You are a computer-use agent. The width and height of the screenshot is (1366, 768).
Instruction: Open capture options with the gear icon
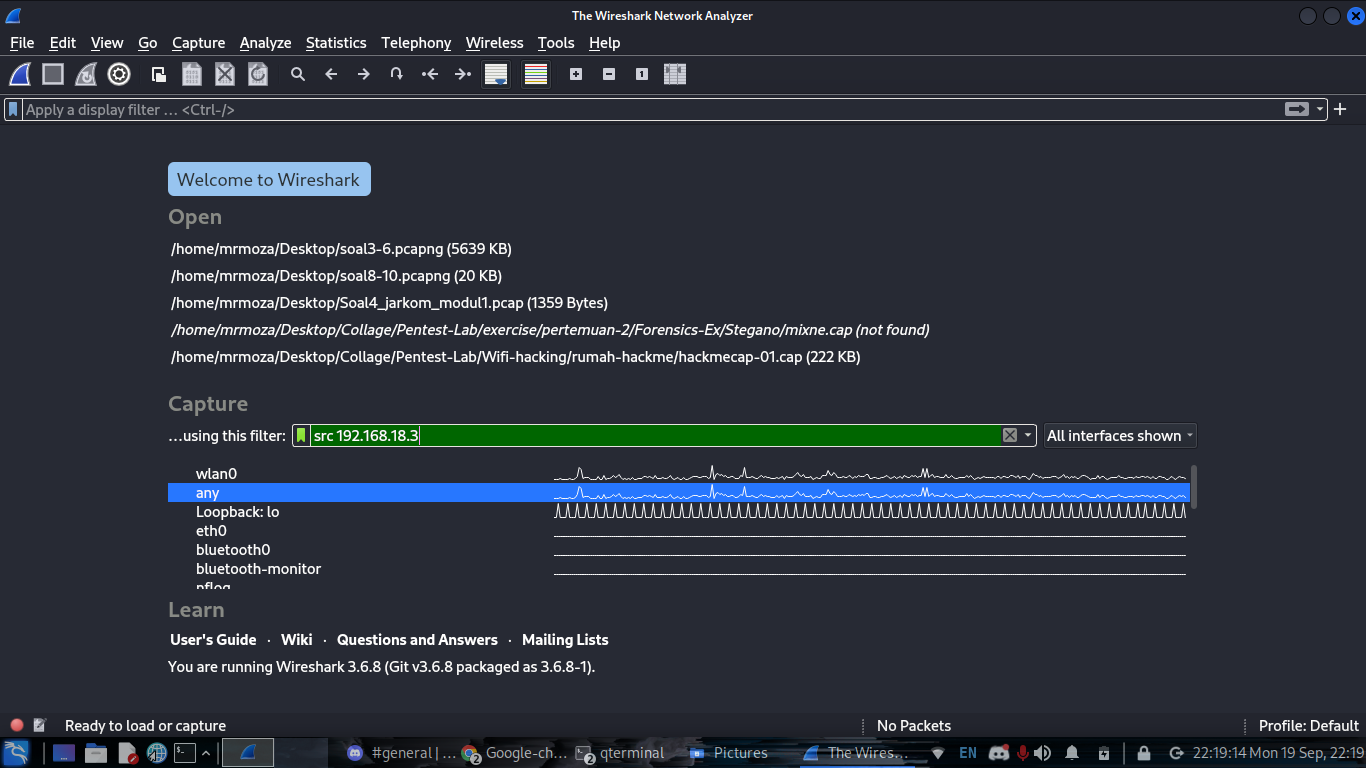coord(119,74)
